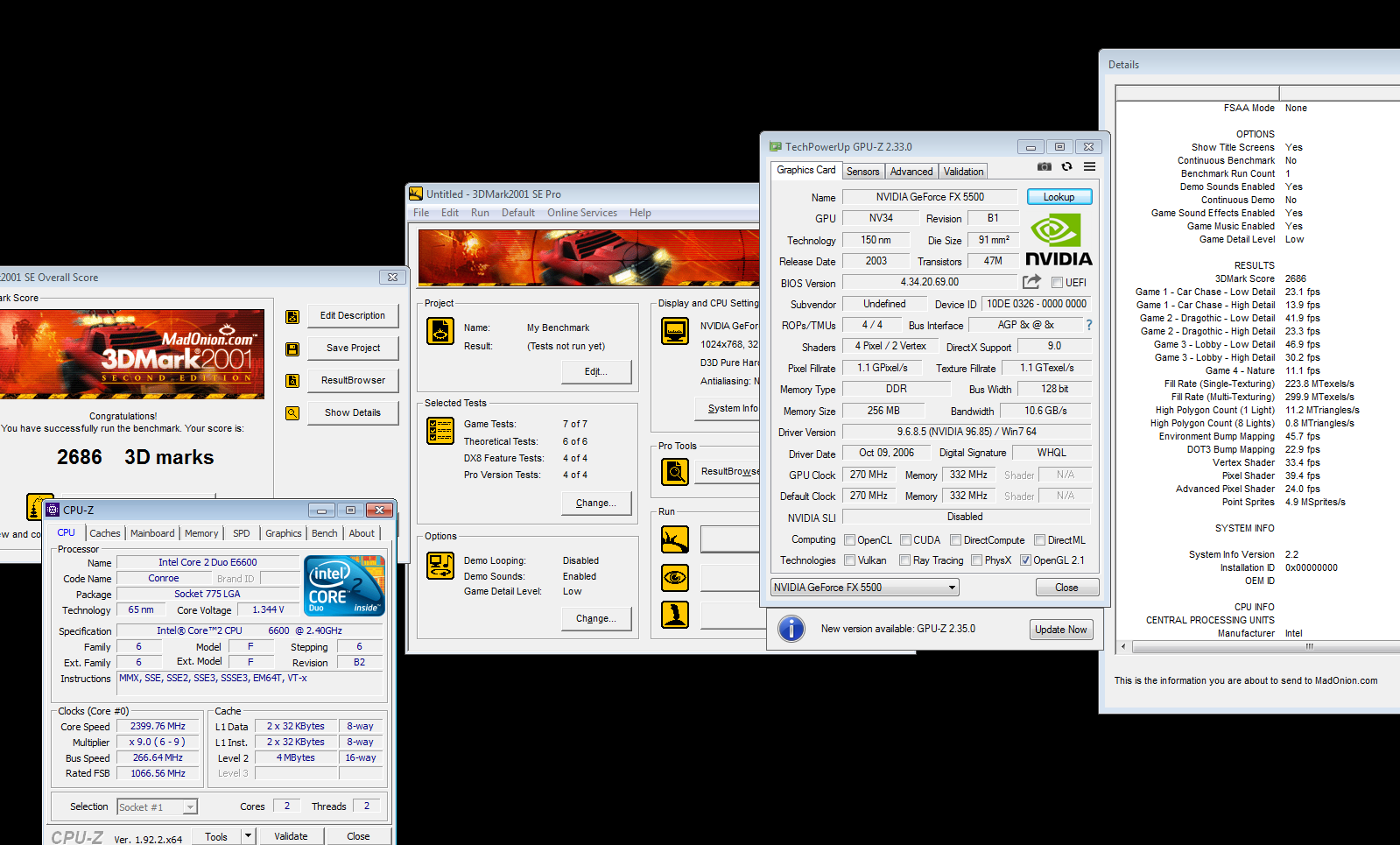The width and height of the screenshot is (1400, 845).
Task: Click the eye icon in Run section
Action: (x=675, y=577)
